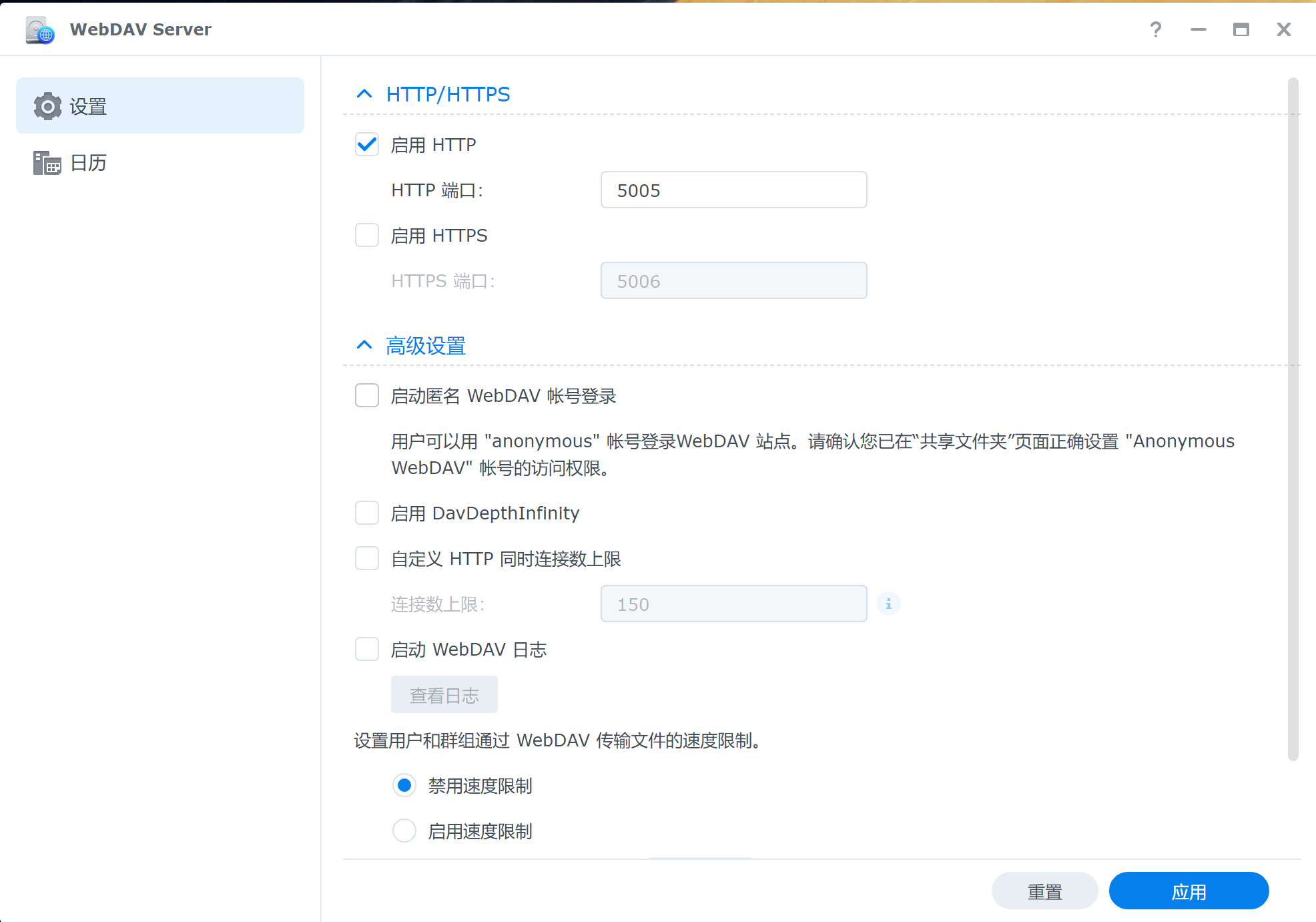This screenshot has width=1316, height=922.
Task: Click the HTTP 端口: label
Action: [x=438, y=190]
